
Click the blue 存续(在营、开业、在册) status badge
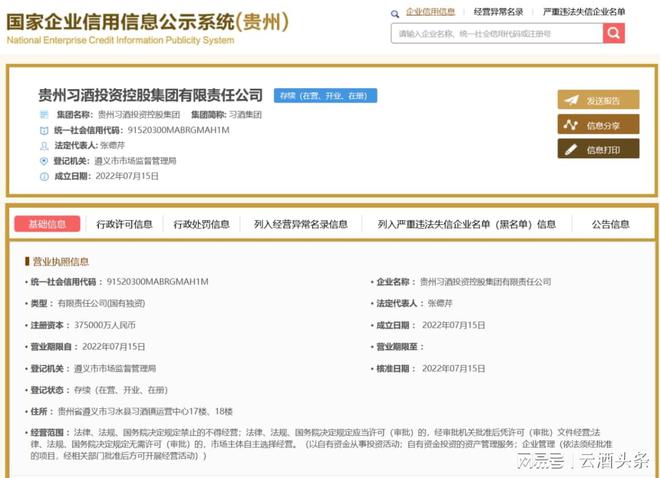[325, 96]
